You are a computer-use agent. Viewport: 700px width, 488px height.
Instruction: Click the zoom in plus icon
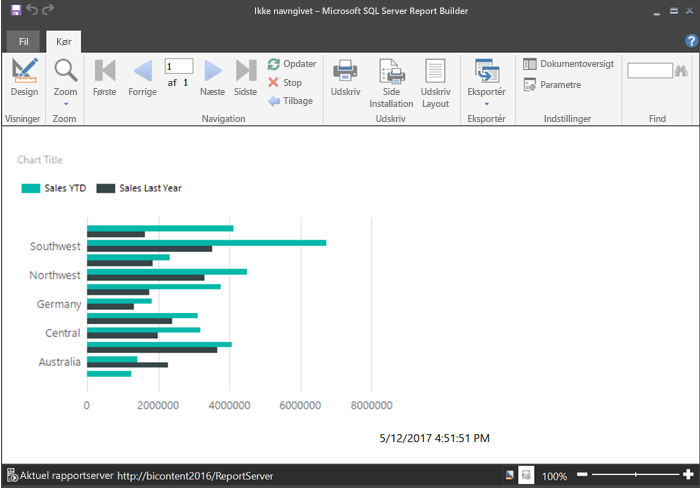tap(688, 474)
